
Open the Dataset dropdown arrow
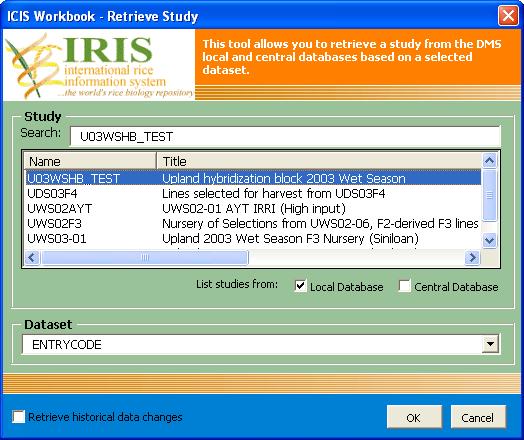point(490,344)
